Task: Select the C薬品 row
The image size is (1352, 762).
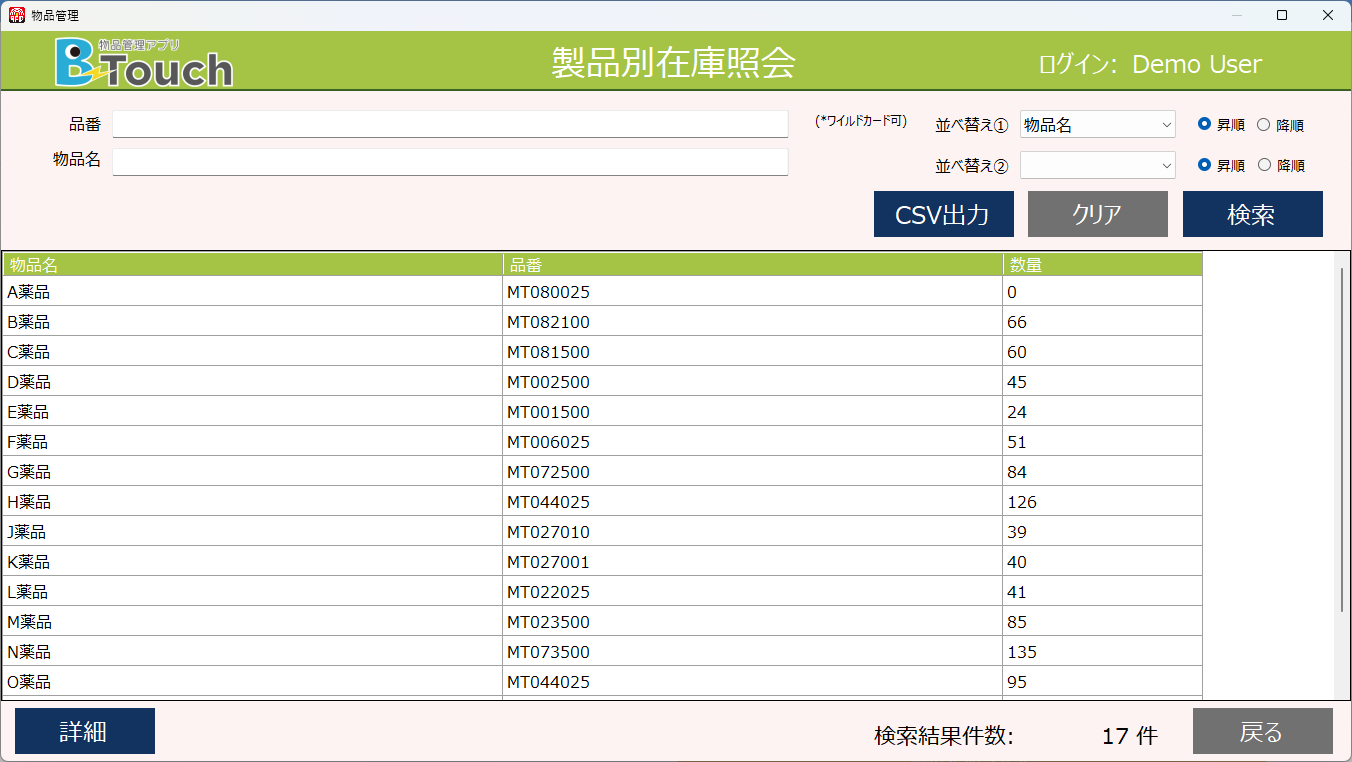Action: pos(602,352)
